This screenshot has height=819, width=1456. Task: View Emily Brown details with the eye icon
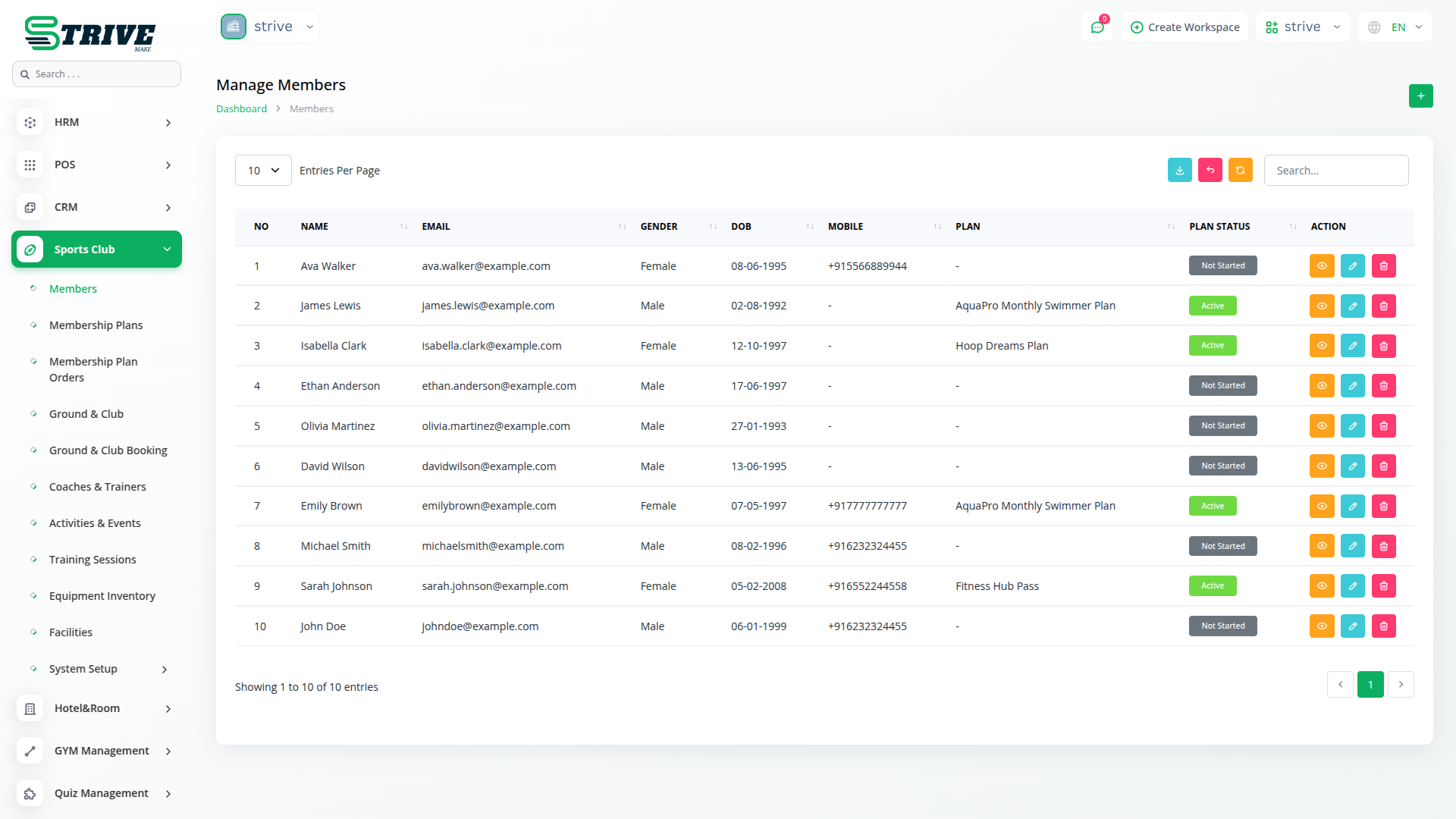coord(1321,507)
